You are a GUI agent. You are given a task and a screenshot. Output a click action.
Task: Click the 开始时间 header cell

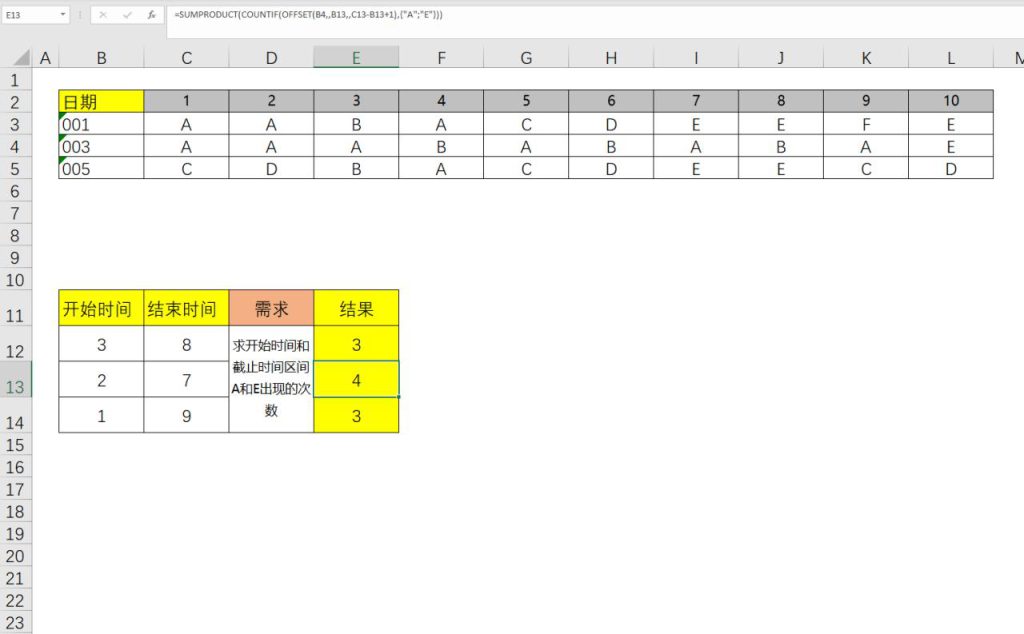(x=101, y=308)
